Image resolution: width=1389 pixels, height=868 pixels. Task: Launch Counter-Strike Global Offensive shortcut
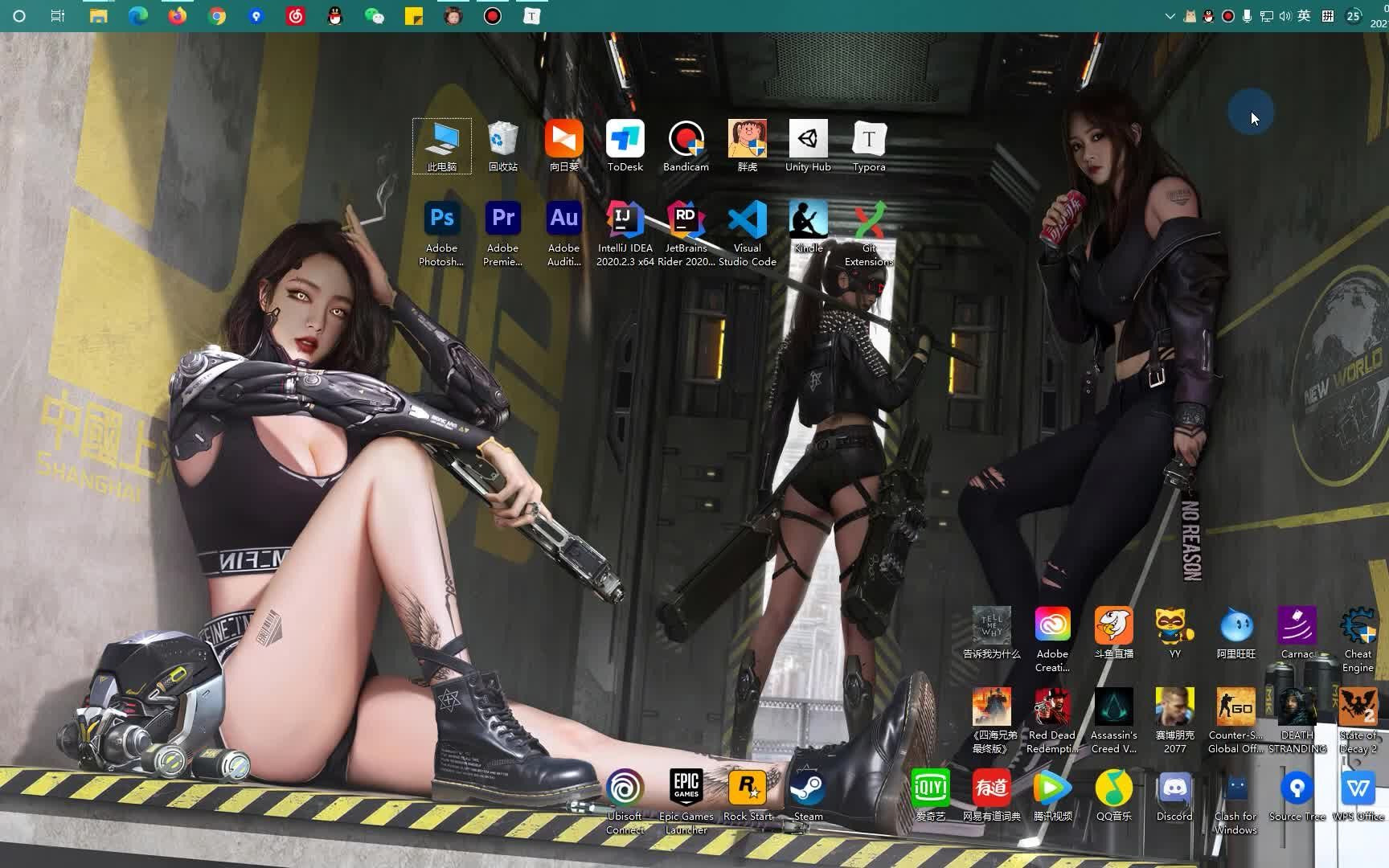pos(1236,721)
